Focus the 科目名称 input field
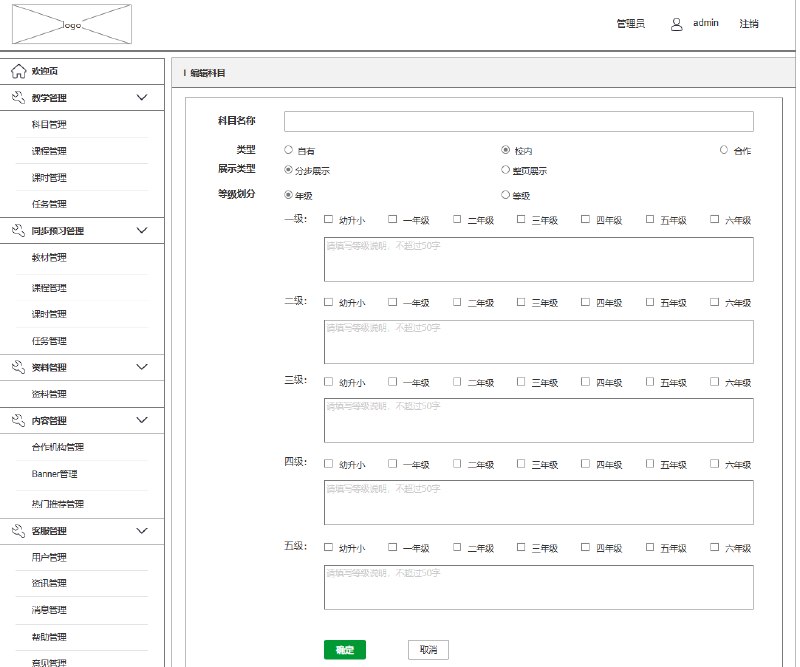800x667 pixels. [x=519, y=121]
